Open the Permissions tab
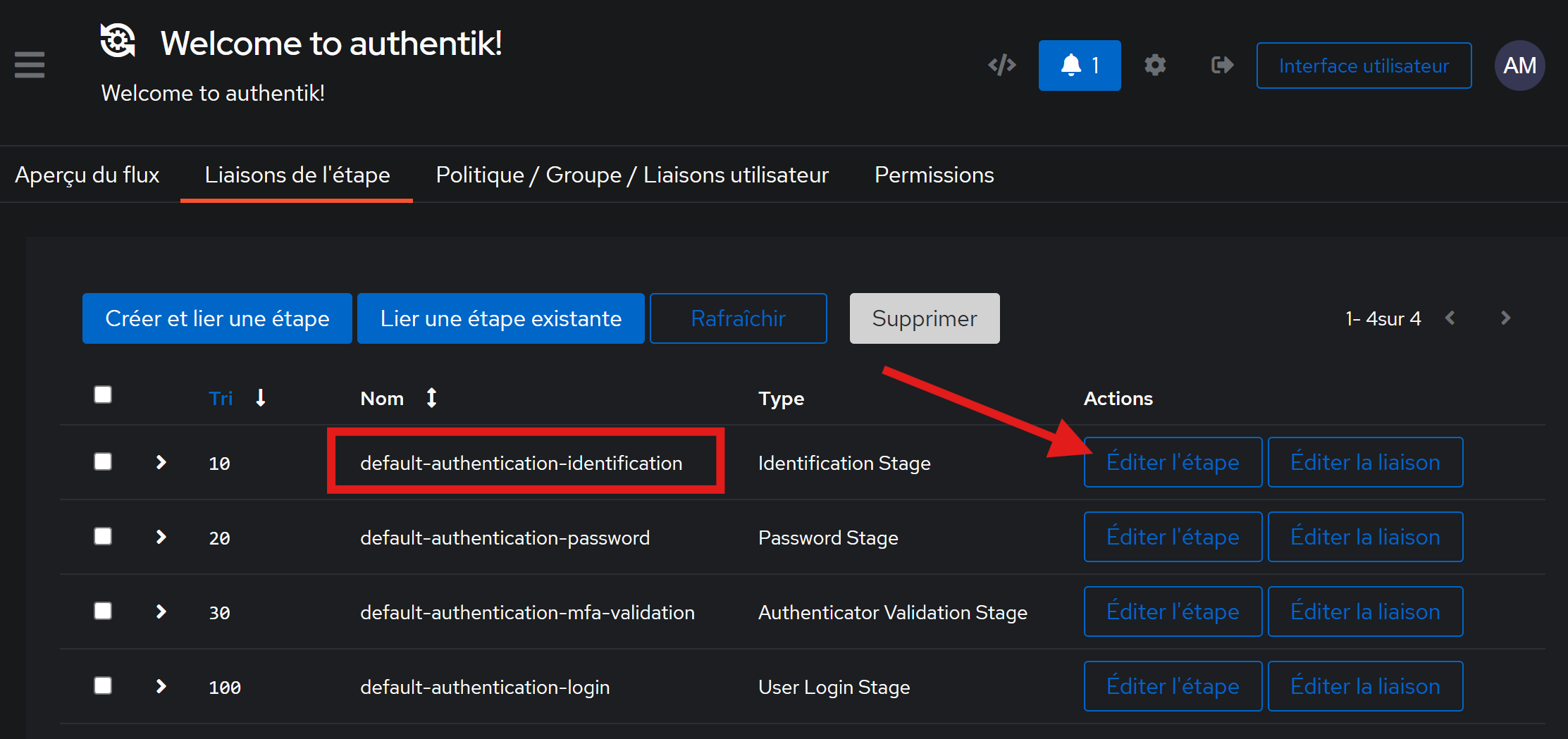The width and height of the screenshot is (1568, 739). (x=934, y=175)
